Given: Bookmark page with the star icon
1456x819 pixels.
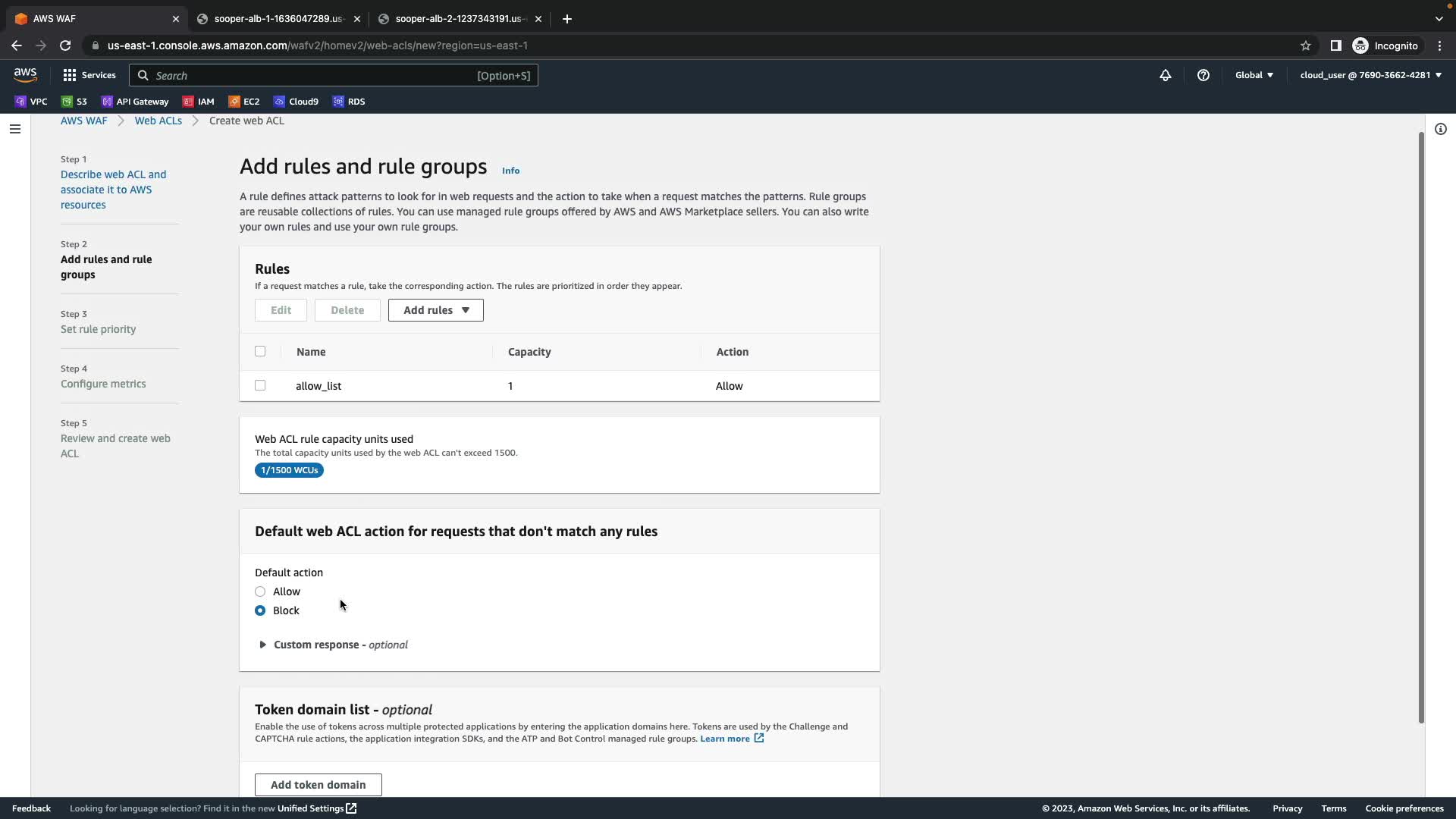Looking at the screenshot, I should point(1305,45).
